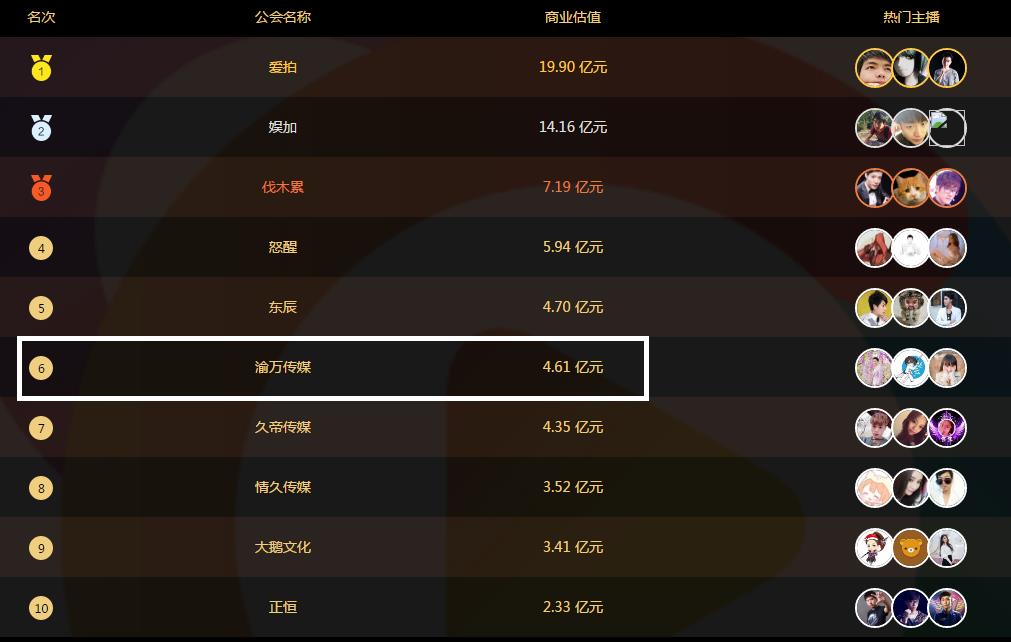Open the first streamer avatar for 爱拍

pyautogui.click(x=875, y=68)
